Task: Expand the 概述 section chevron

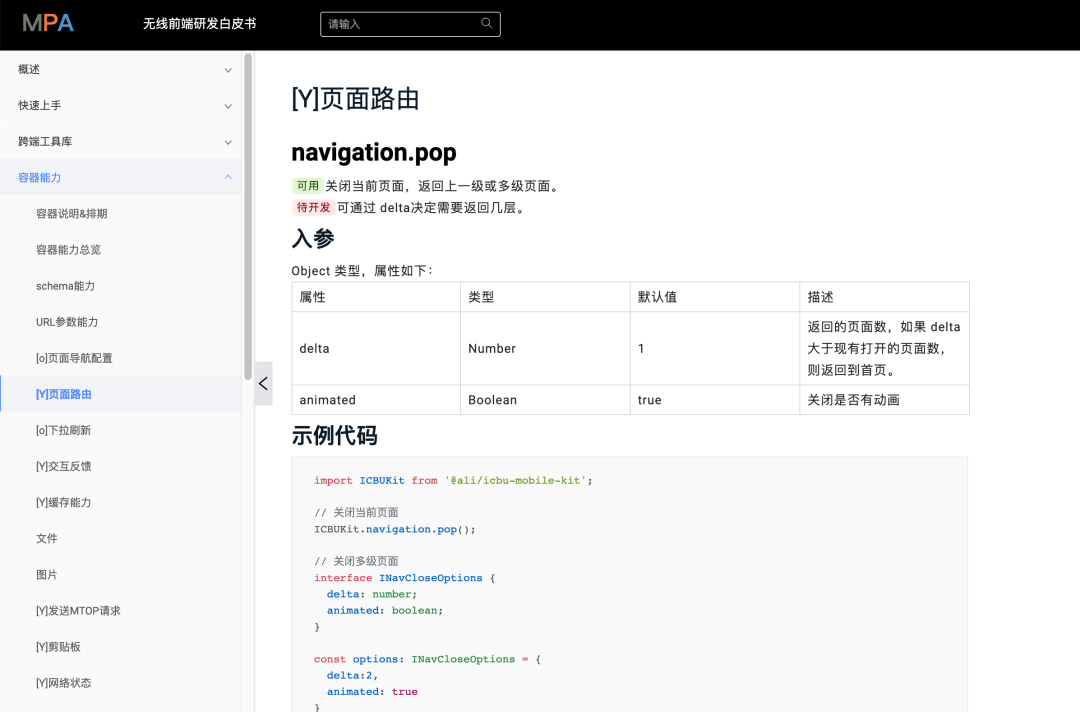Action: [x=228, y=69]
